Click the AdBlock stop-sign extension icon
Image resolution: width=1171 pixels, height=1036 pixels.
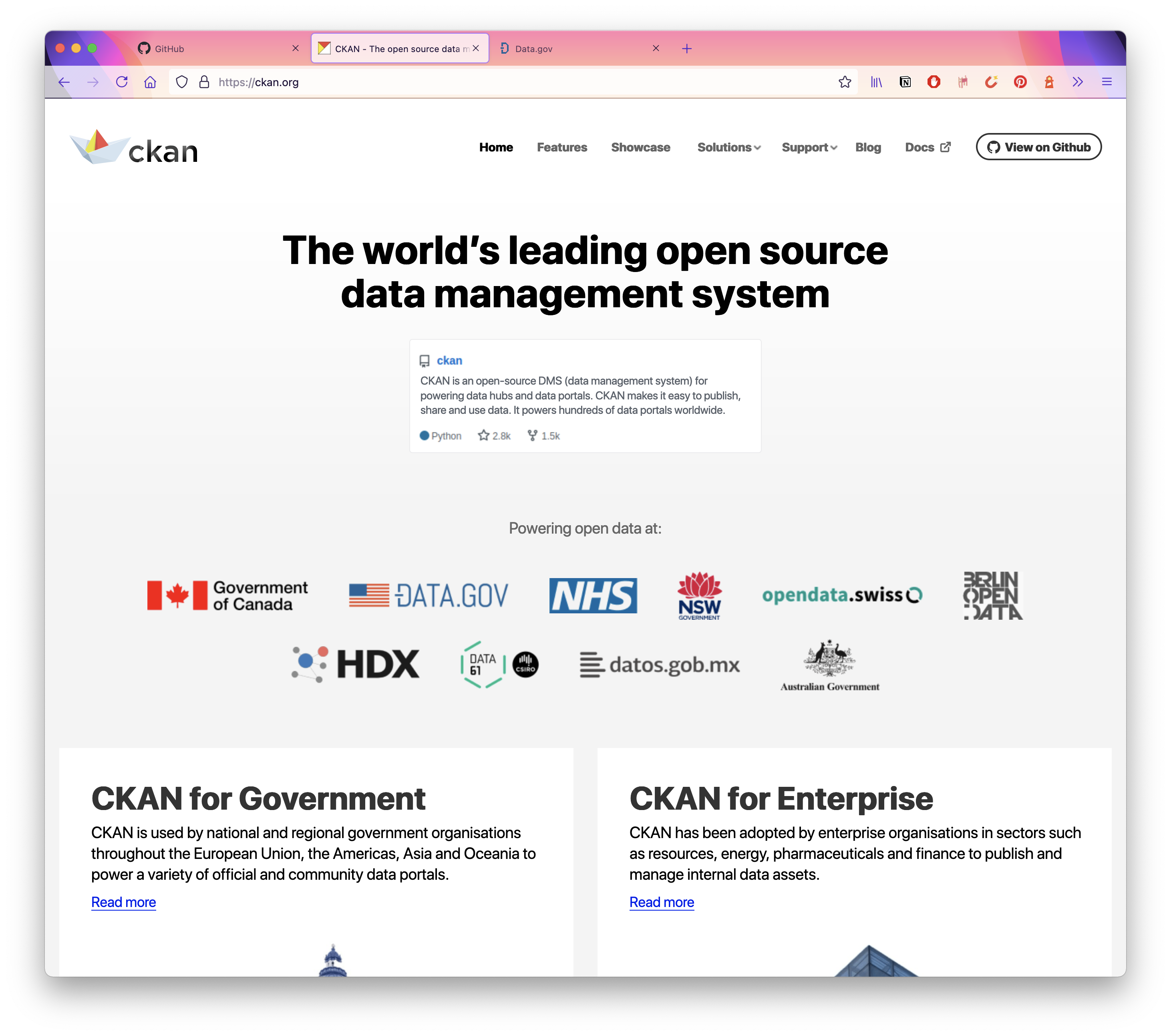[934, 82]
